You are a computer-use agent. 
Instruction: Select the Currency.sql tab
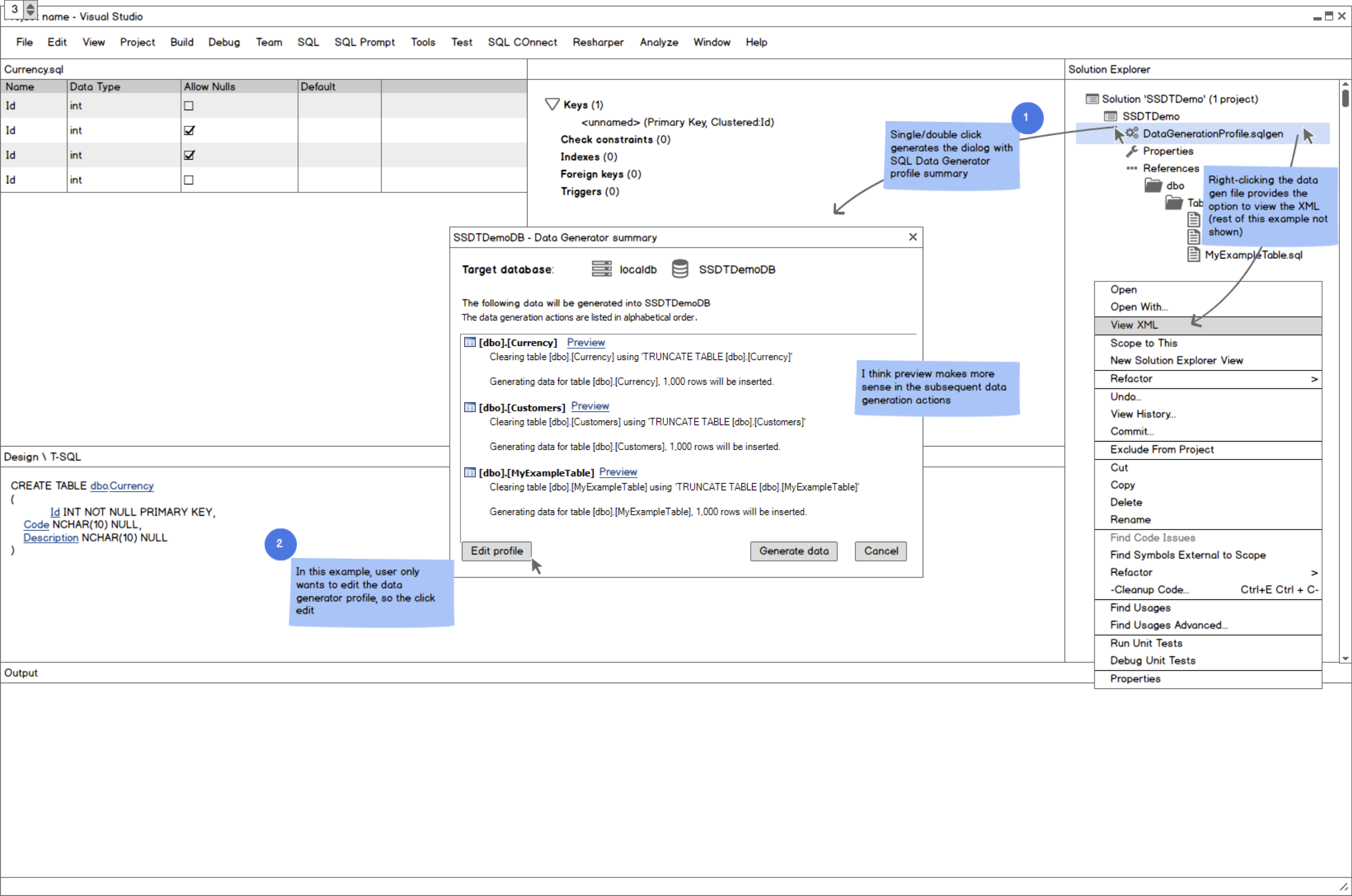point(34,69)
